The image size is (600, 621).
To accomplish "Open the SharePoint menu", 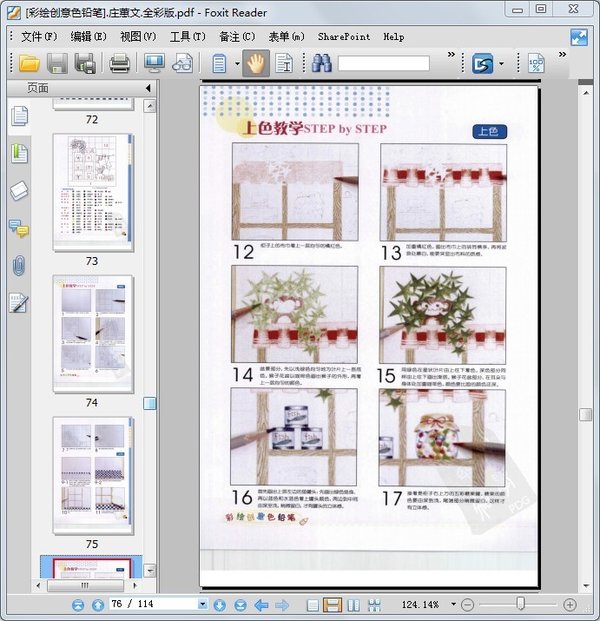I will (344, 37).
